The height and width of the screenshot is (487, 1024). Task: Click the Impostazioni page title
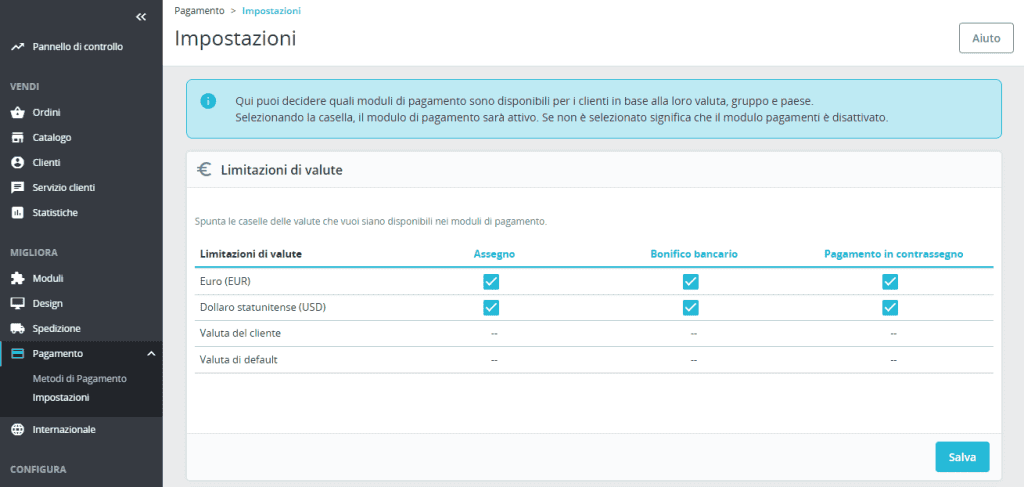[235, 39]
